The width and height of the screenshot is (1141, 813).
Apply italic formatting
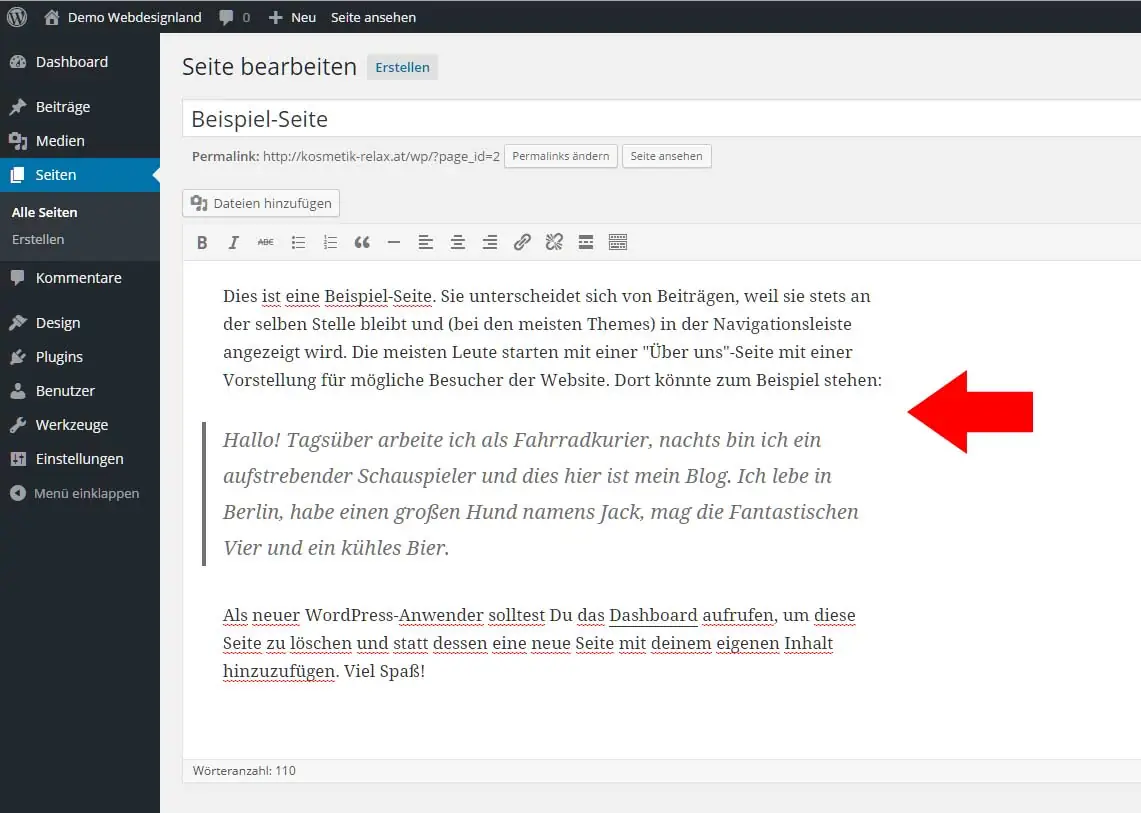pos(233,241)
